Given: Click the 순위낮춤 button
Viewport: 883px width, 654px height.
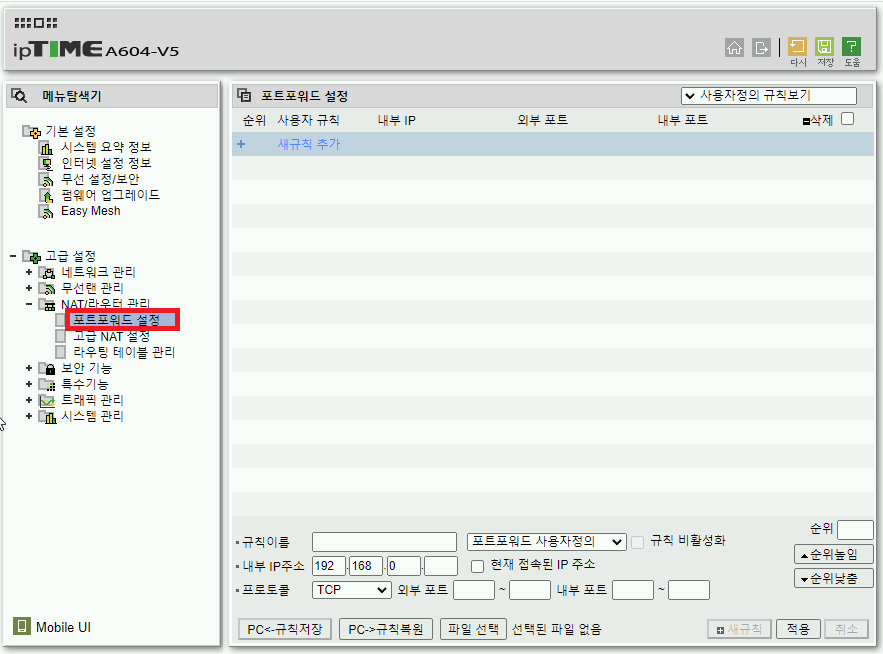Looking at the screenshot, I should [833, 579].
